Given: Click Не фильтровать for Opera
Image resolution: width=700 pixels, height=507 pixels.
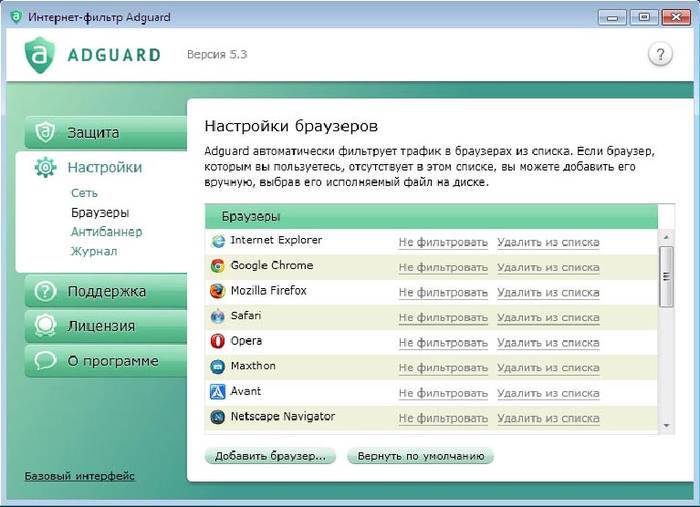Looking at the screenshot, I should [x=443, y=343].
